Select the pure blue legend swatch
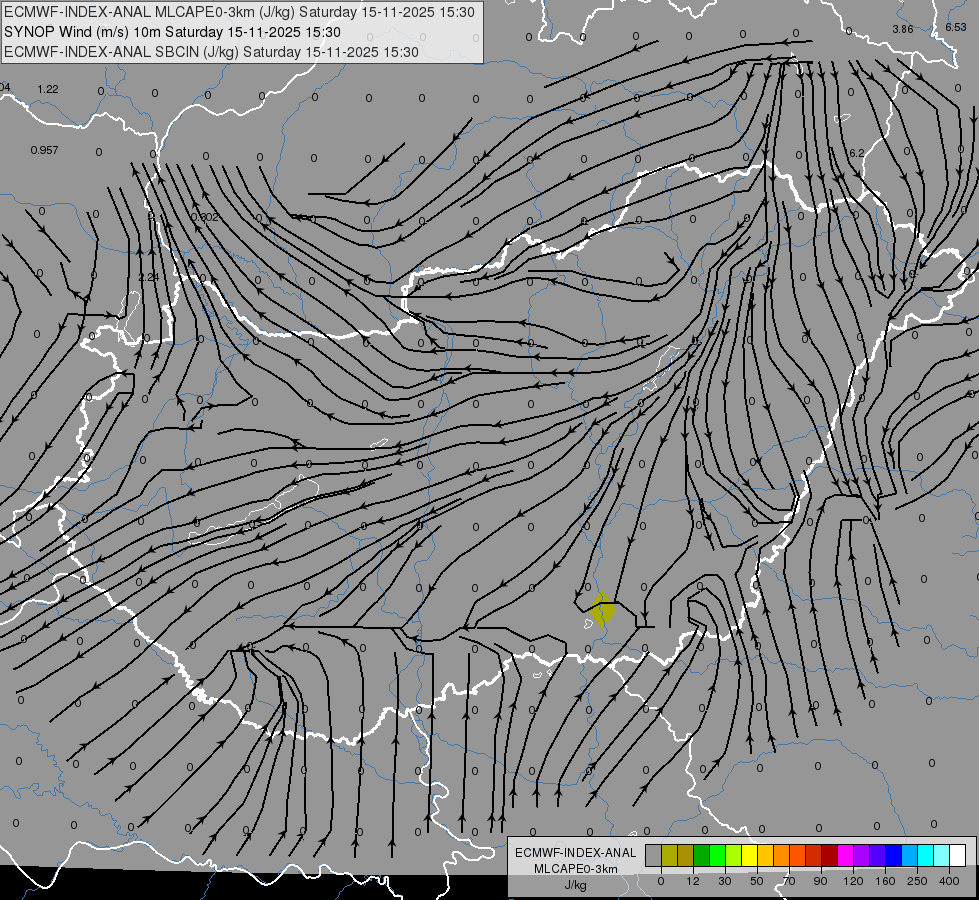 point(893,855)
